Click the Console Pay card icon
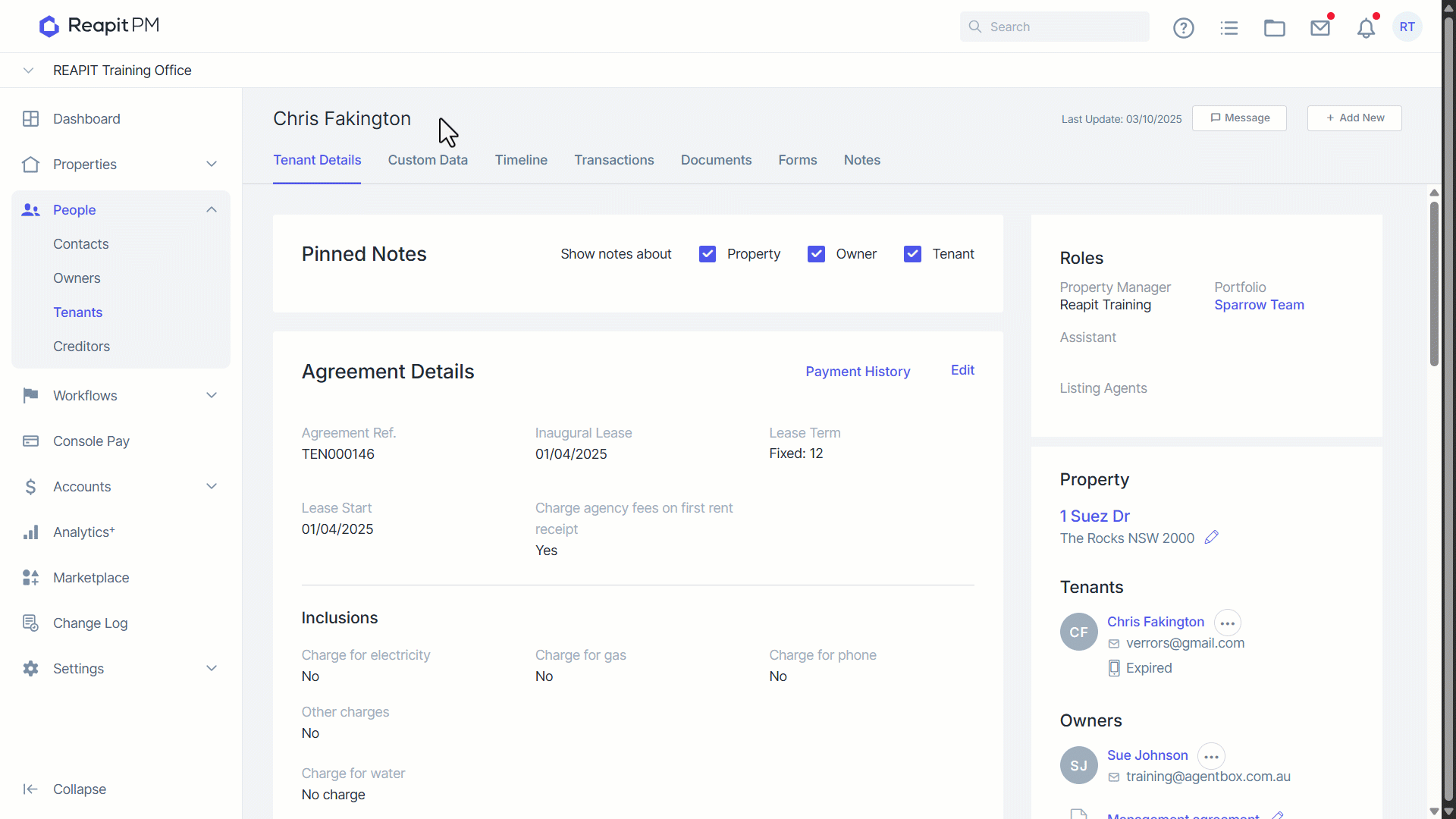 pyautogui.click(x=30, y=441)
